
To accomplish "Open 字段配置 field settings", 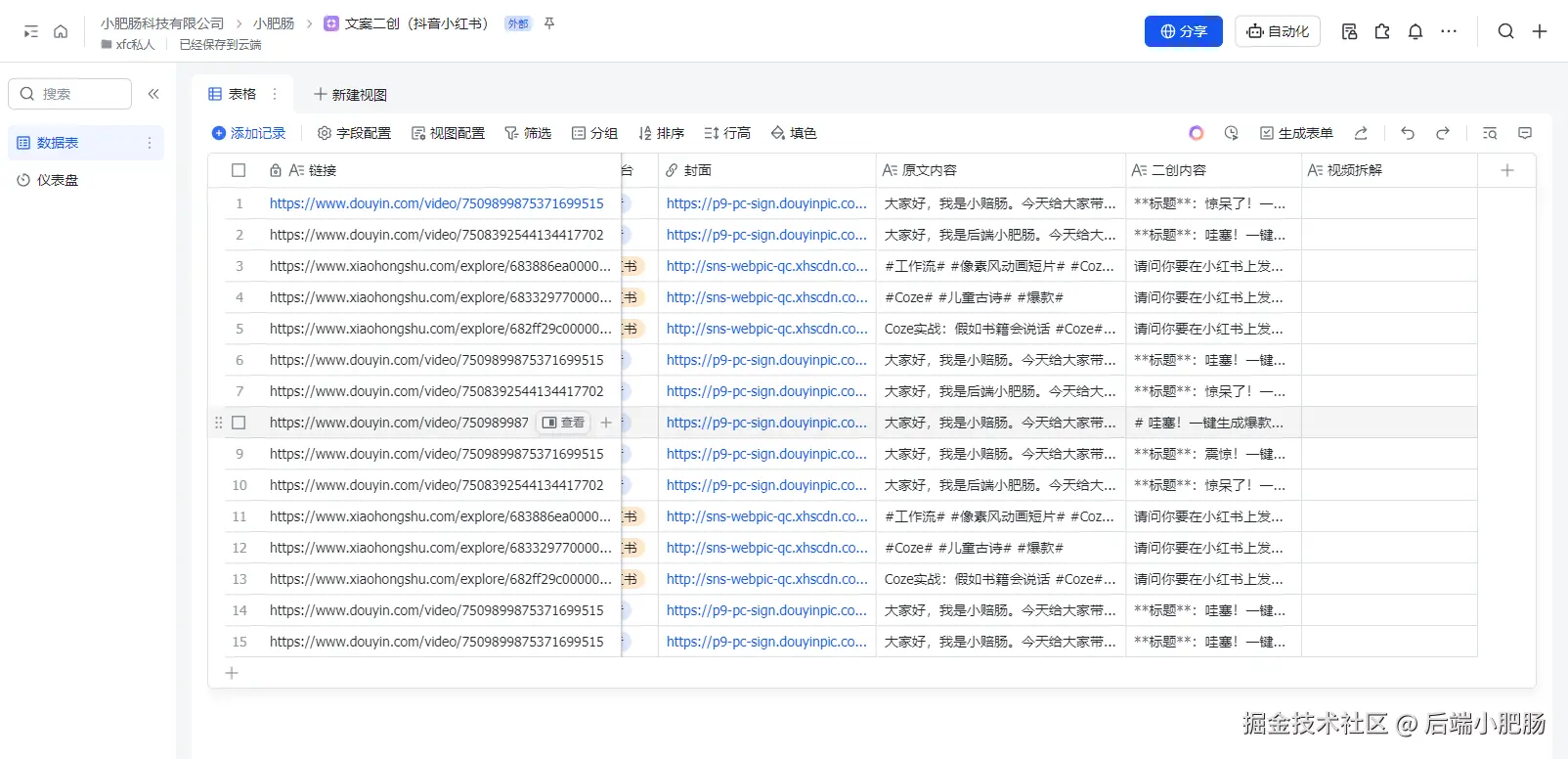I will click(x=354, y=133).
